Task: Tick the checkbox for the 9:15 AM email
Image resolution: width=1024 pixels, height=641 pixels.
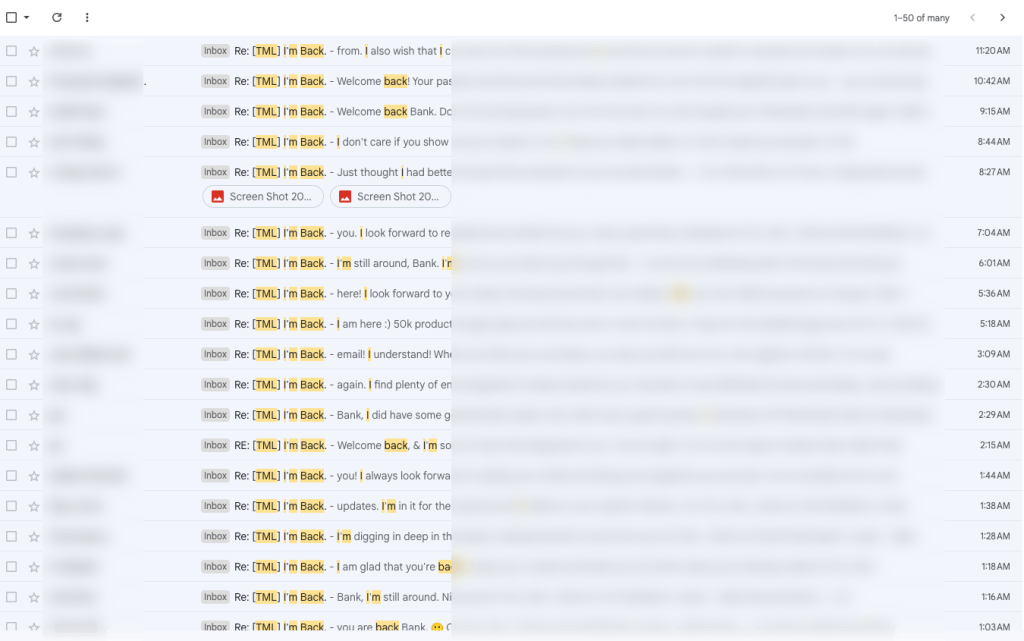Action: [12, 112]
